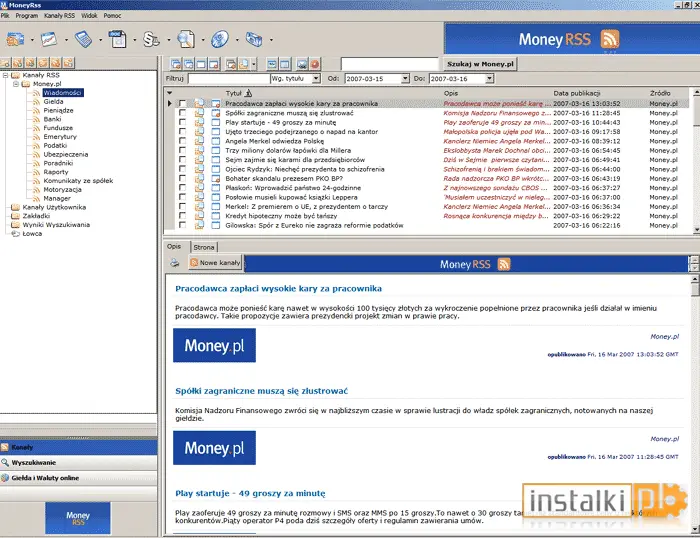This screenshot has width=700, height=538.
Task: Click into the Filtruj text field
Action: coord(229,79)
